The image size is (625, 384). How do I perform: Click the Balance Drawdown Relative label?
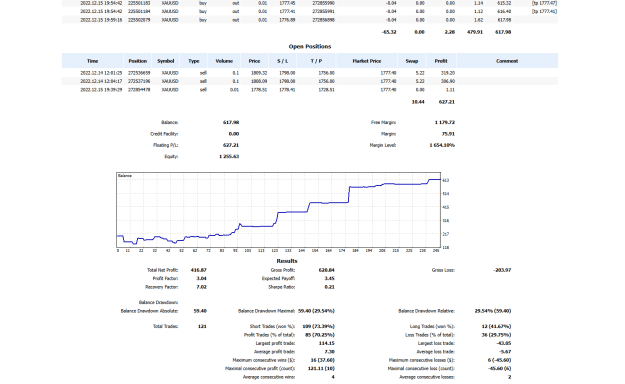point(426,311)
